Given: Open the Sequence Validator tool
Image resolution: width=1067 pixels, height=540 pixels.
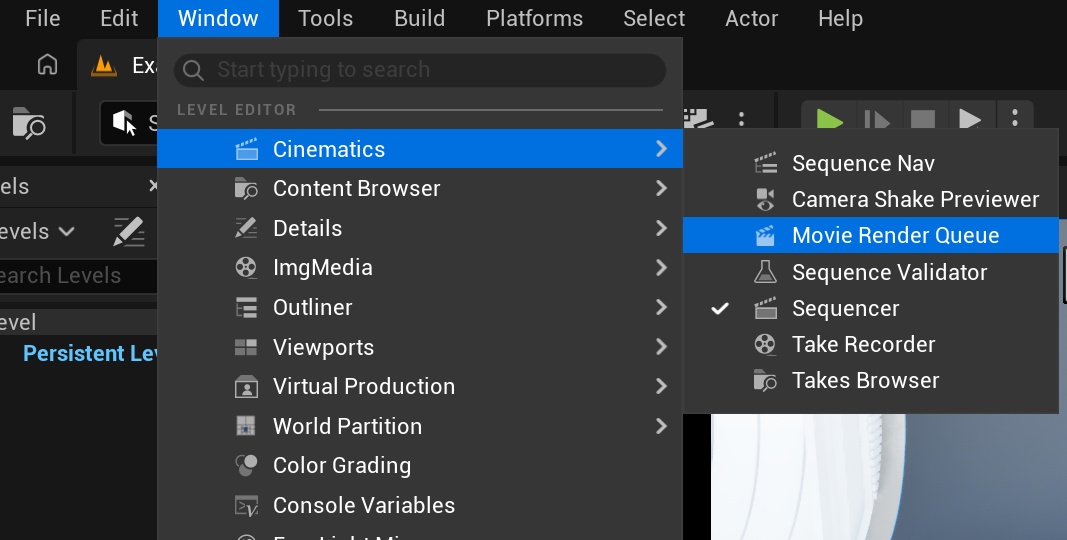Looking at the screenshot, I should [888, 272].
